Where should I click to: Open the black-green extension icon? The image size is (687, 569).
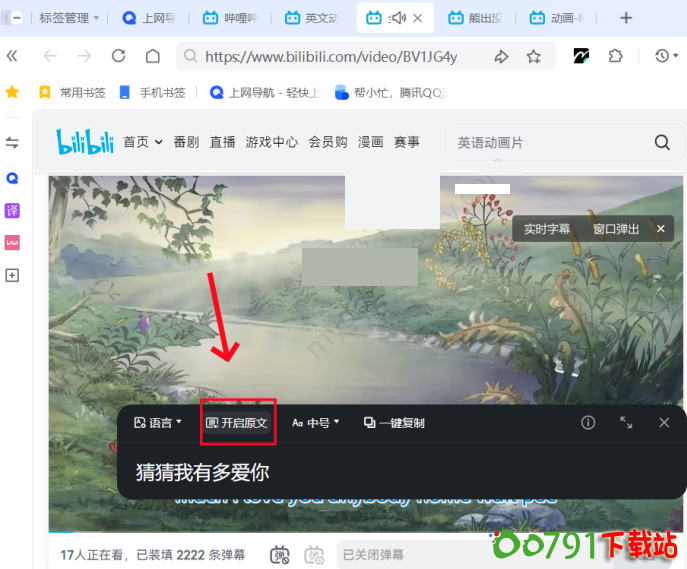[581, 56]
